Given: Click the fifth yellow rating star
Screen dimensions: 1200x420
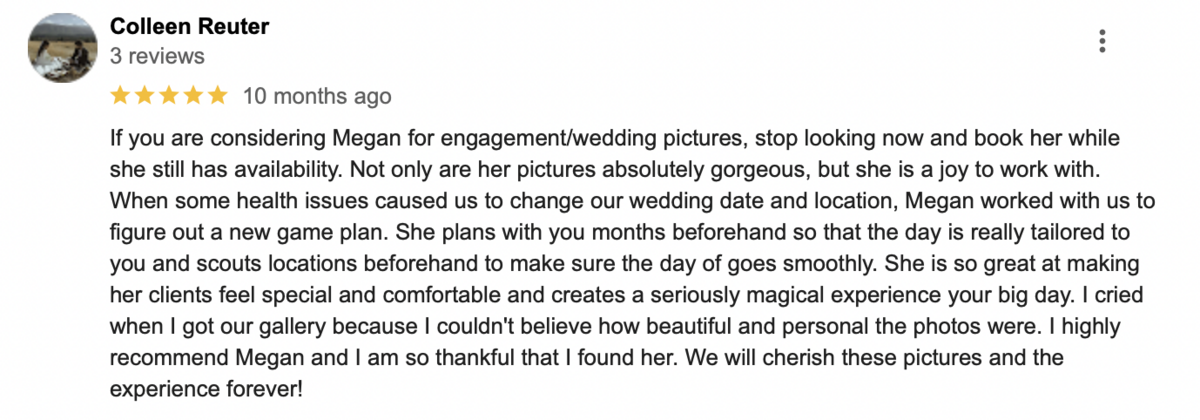Looking at the screenshot, I should click(x=218, y=96).
